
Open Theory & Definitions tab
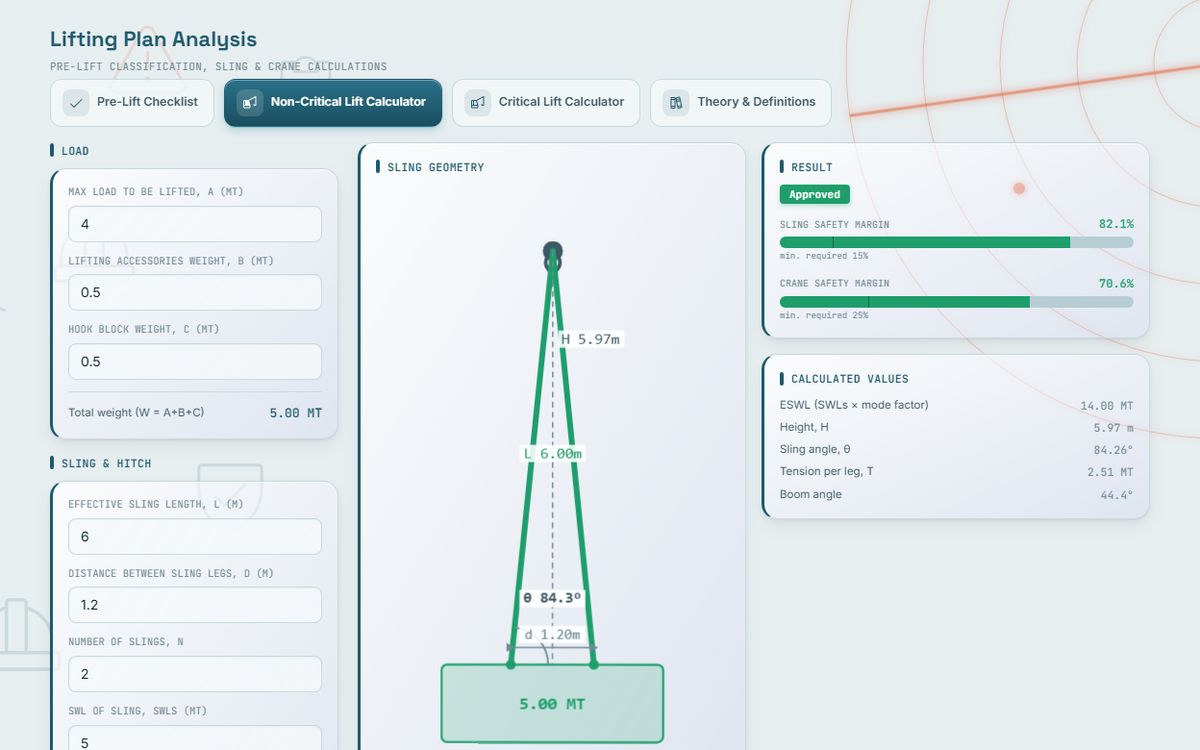(740, 103)
